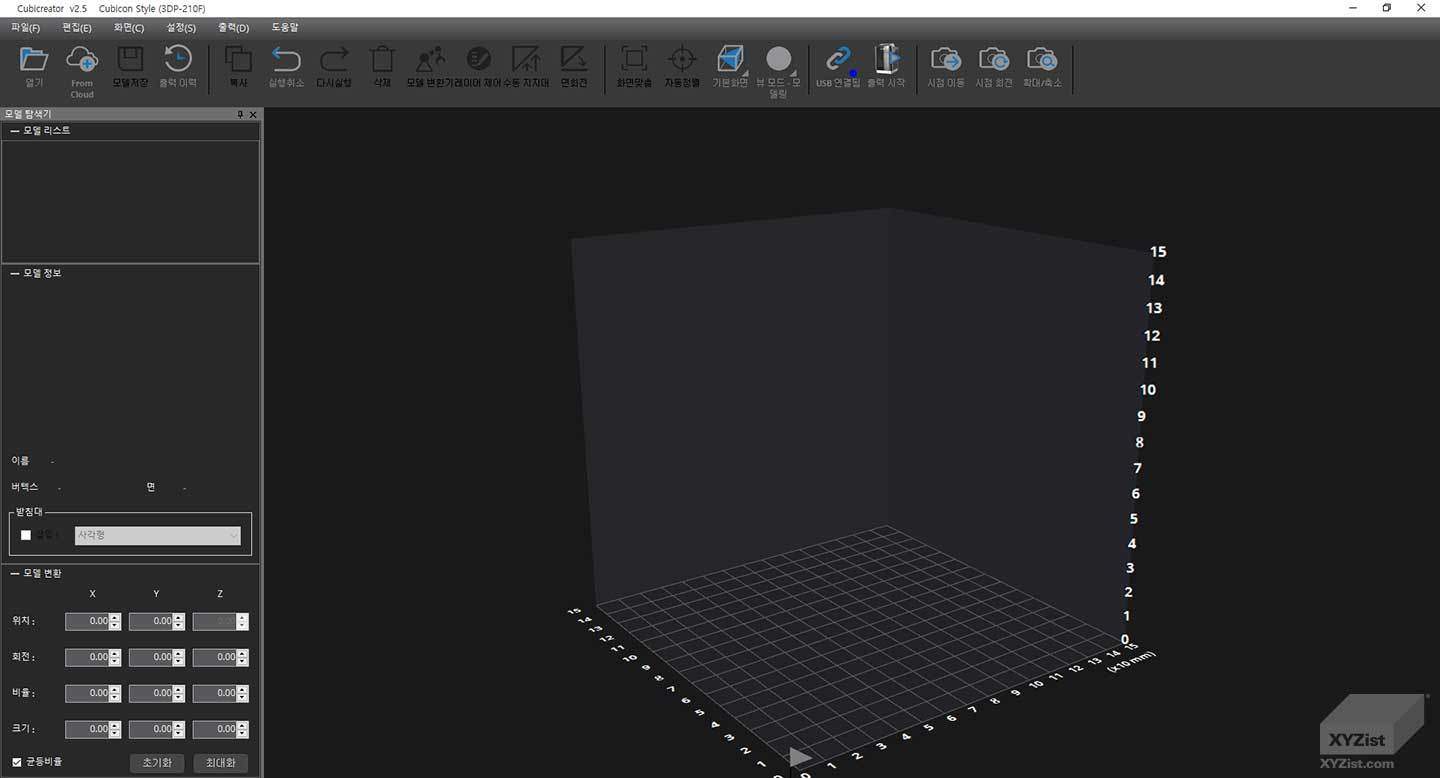The height and width of the screenshot is (778, 1440).
Task: Click the 최대화 maximize-size button
Action: (220, 763)
